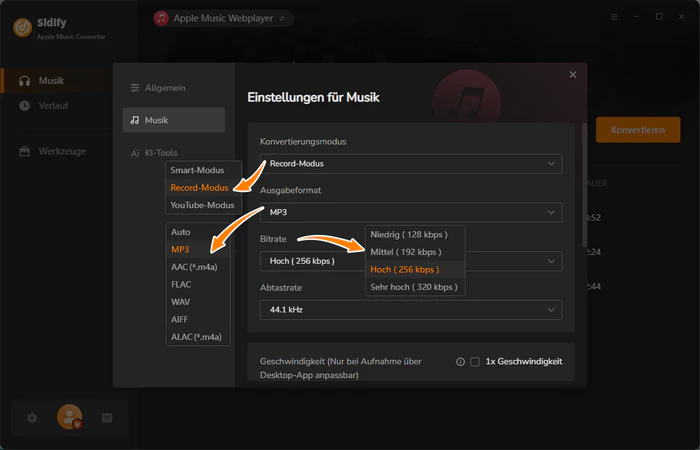Open the Verlauf history clock icon
The height and width of the screenshot is (450, 700).
(x=25, y=106)
